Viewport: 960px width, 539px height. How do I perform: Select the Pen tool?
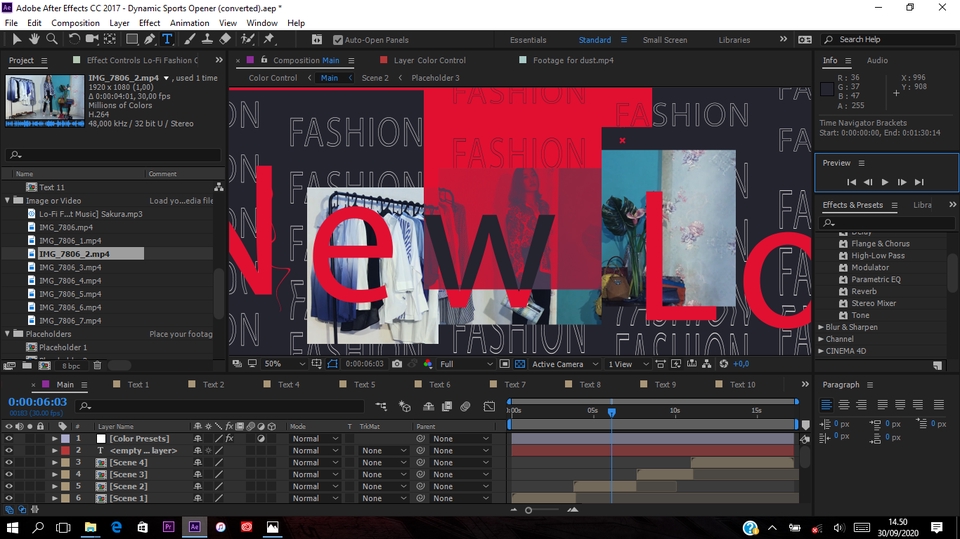click(149, 39)
